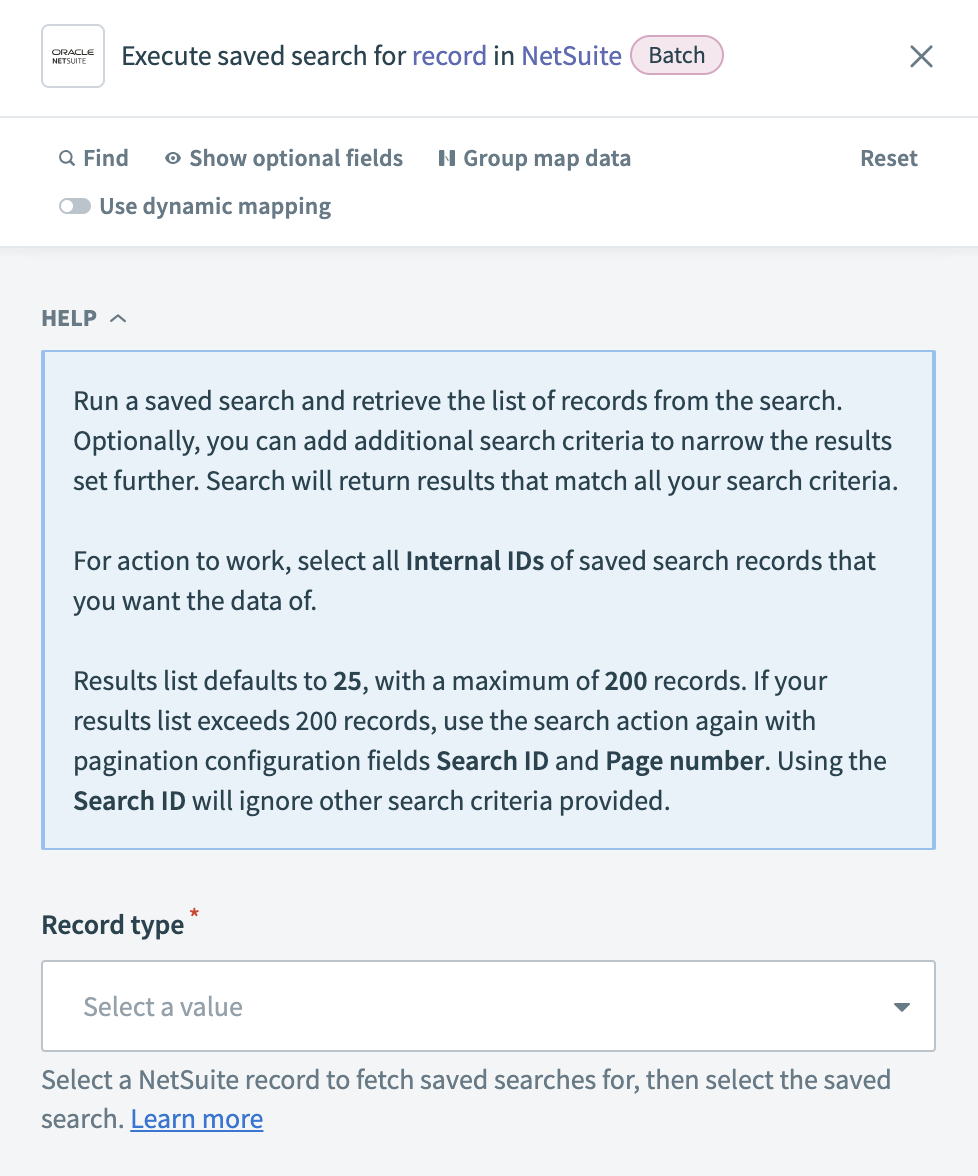Screen dimensions: 978x1176
Task: Click the Record type dropdown arrow
Action: (901, 1006)
